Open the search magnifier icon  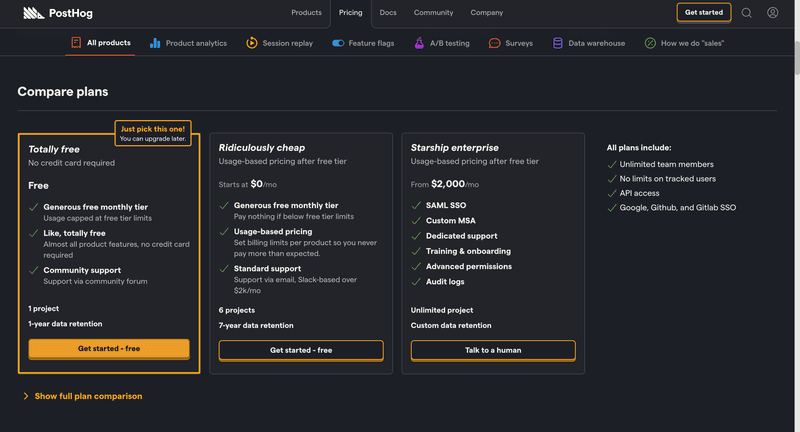pyautogui.click(x=746, y=13)
